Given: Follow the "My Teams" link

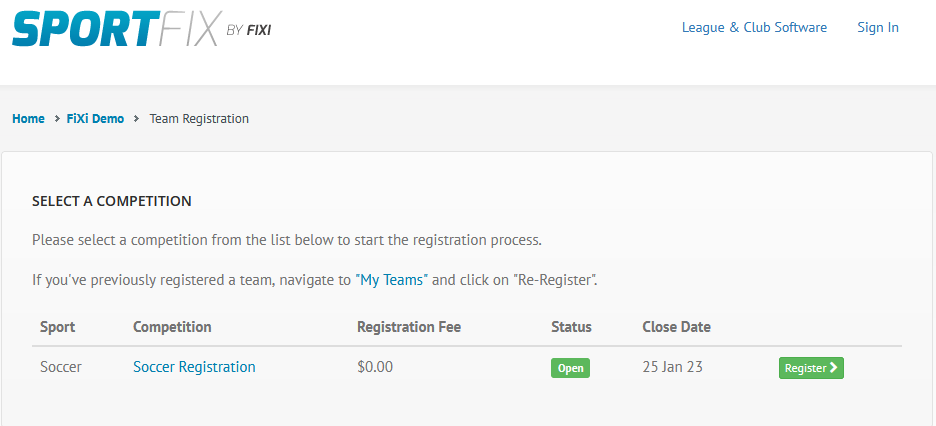Looking at the screenshot, I should click(392, 280).
